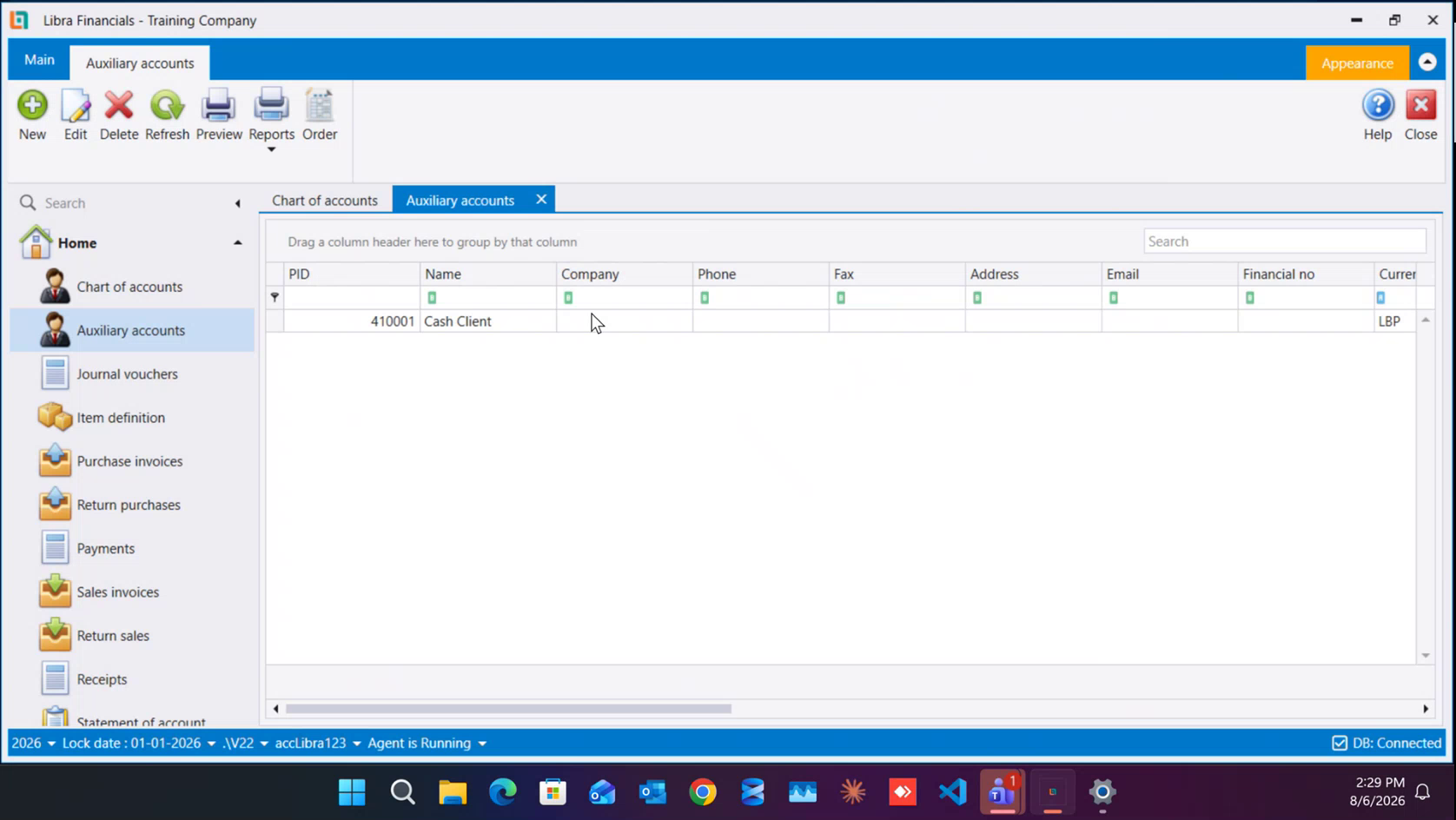Click the red Close icon in ribbon
The height and width of the screenshot is (820, 1456).
click(x=1421, y=106)
